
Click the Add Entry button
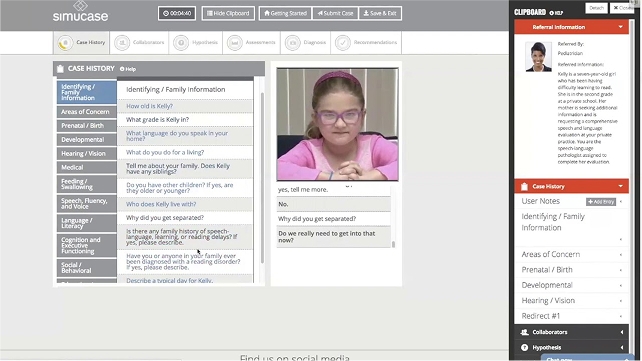point(601,201)
